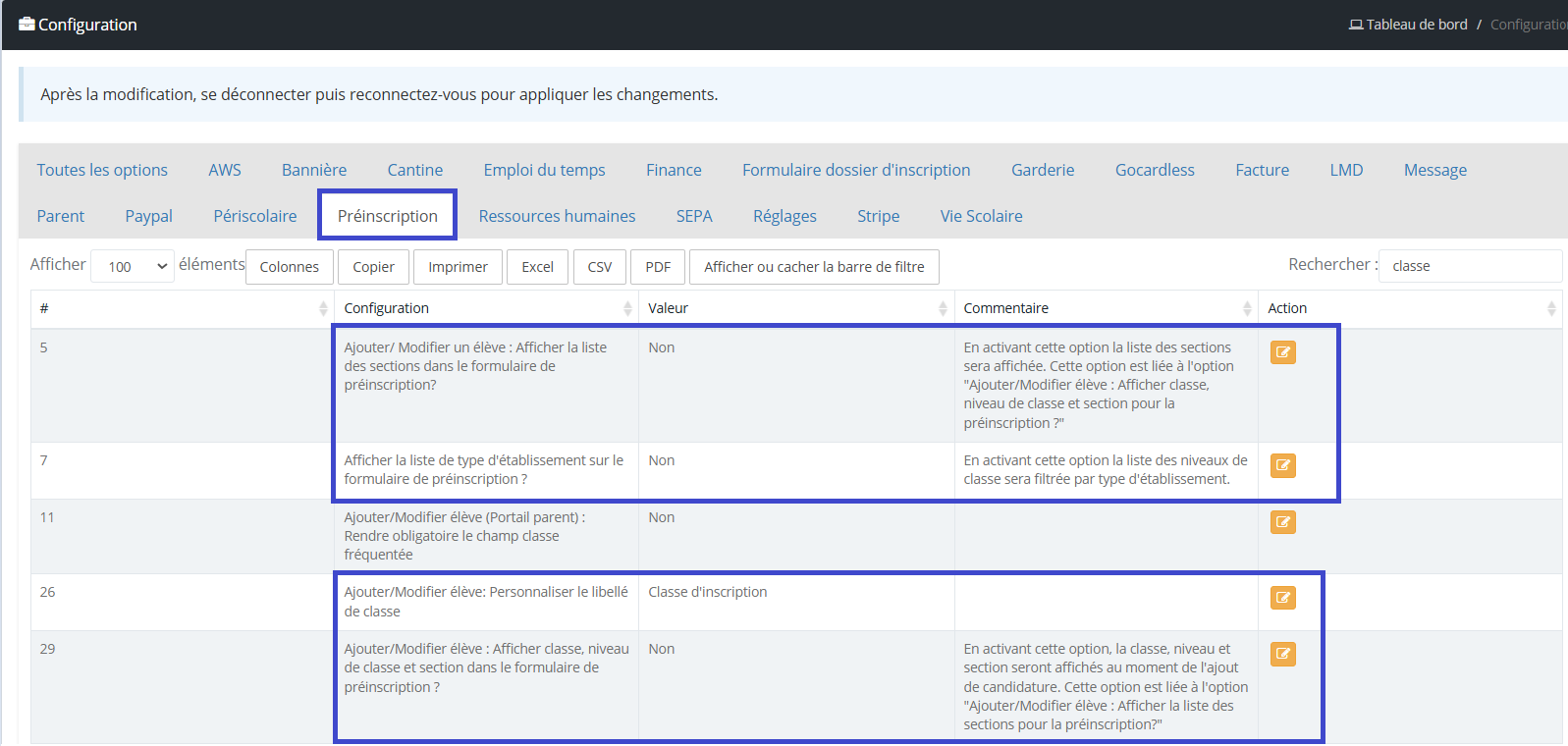1568x746 pixels.
Task: Open the Bannière tab
Action: [314, 170]
